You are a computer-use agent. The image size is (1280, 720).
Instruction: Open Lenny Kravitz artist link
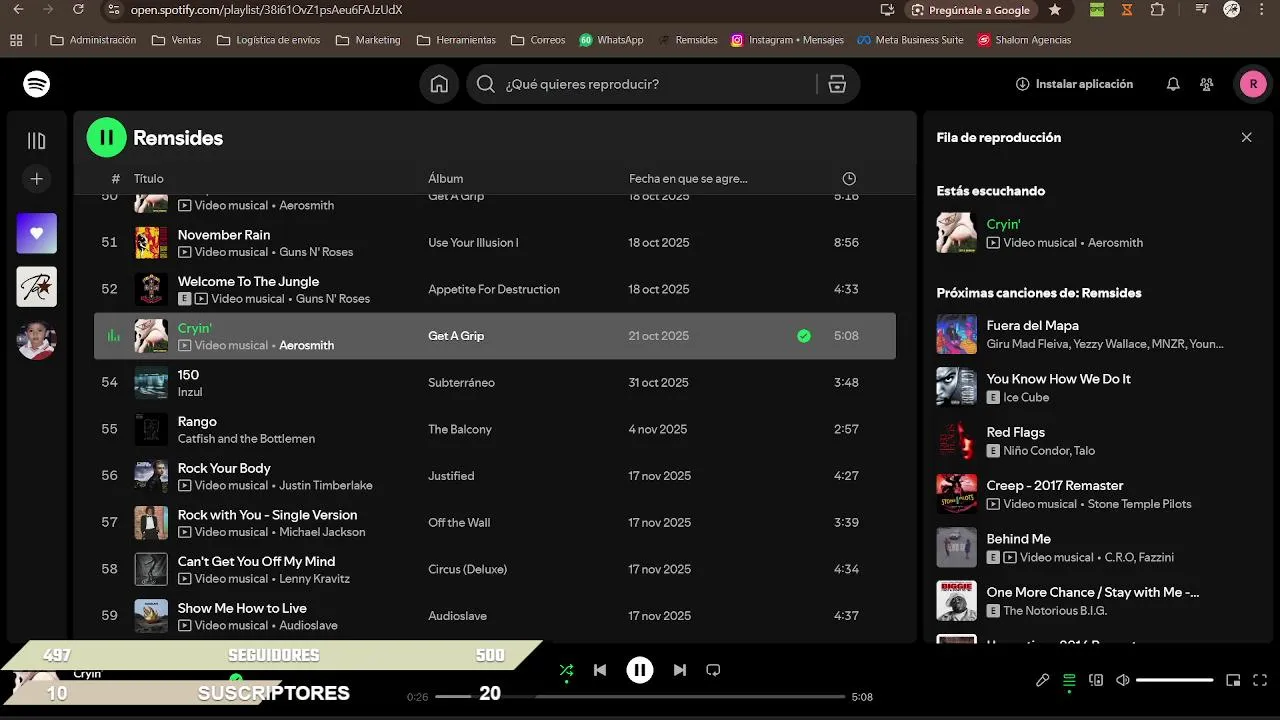314,579
